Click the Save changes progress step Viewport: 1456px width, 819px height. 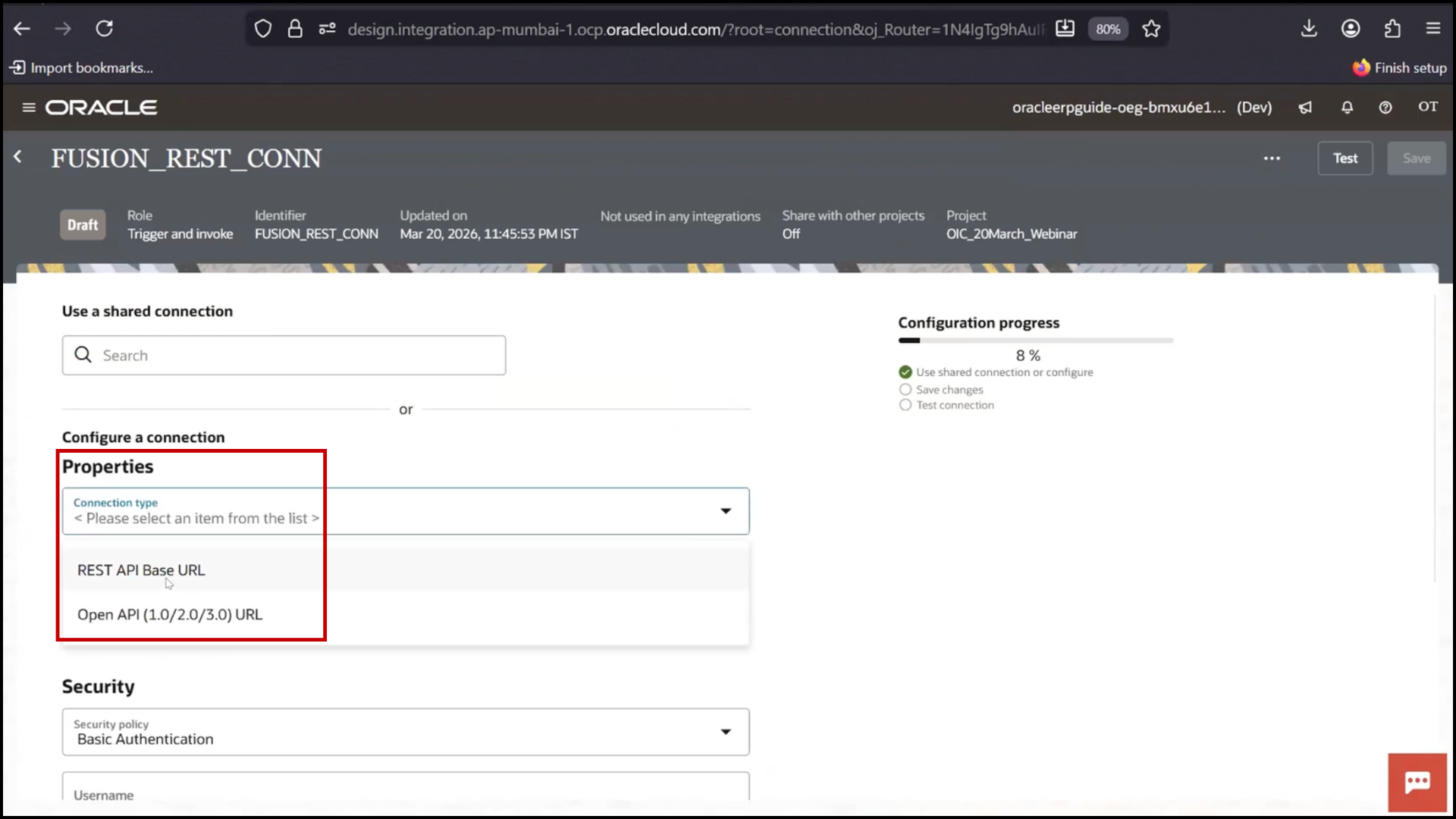point(941,390)
